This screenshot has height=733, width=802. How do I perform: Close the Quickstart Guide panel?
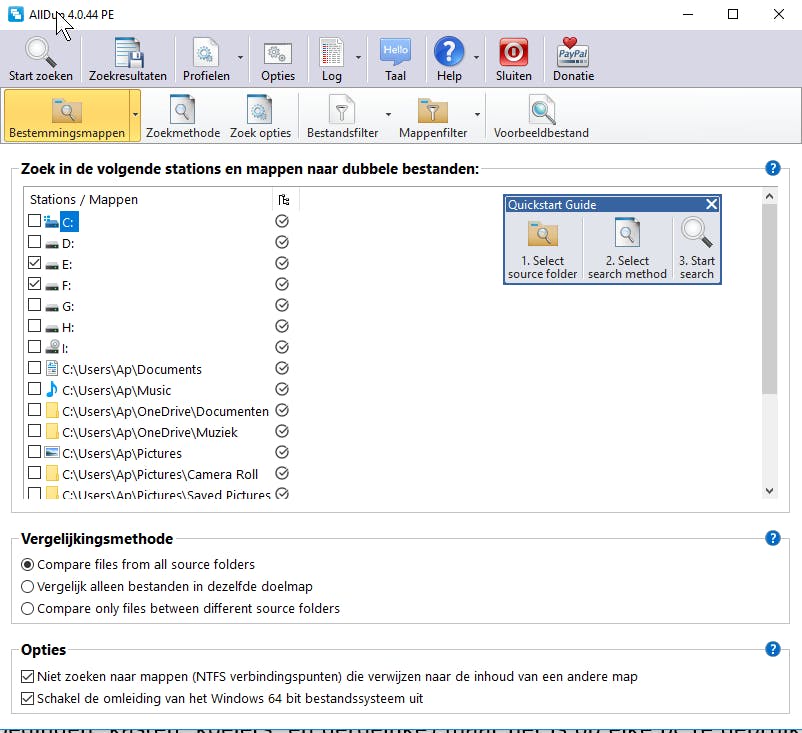tap(711, 204)
